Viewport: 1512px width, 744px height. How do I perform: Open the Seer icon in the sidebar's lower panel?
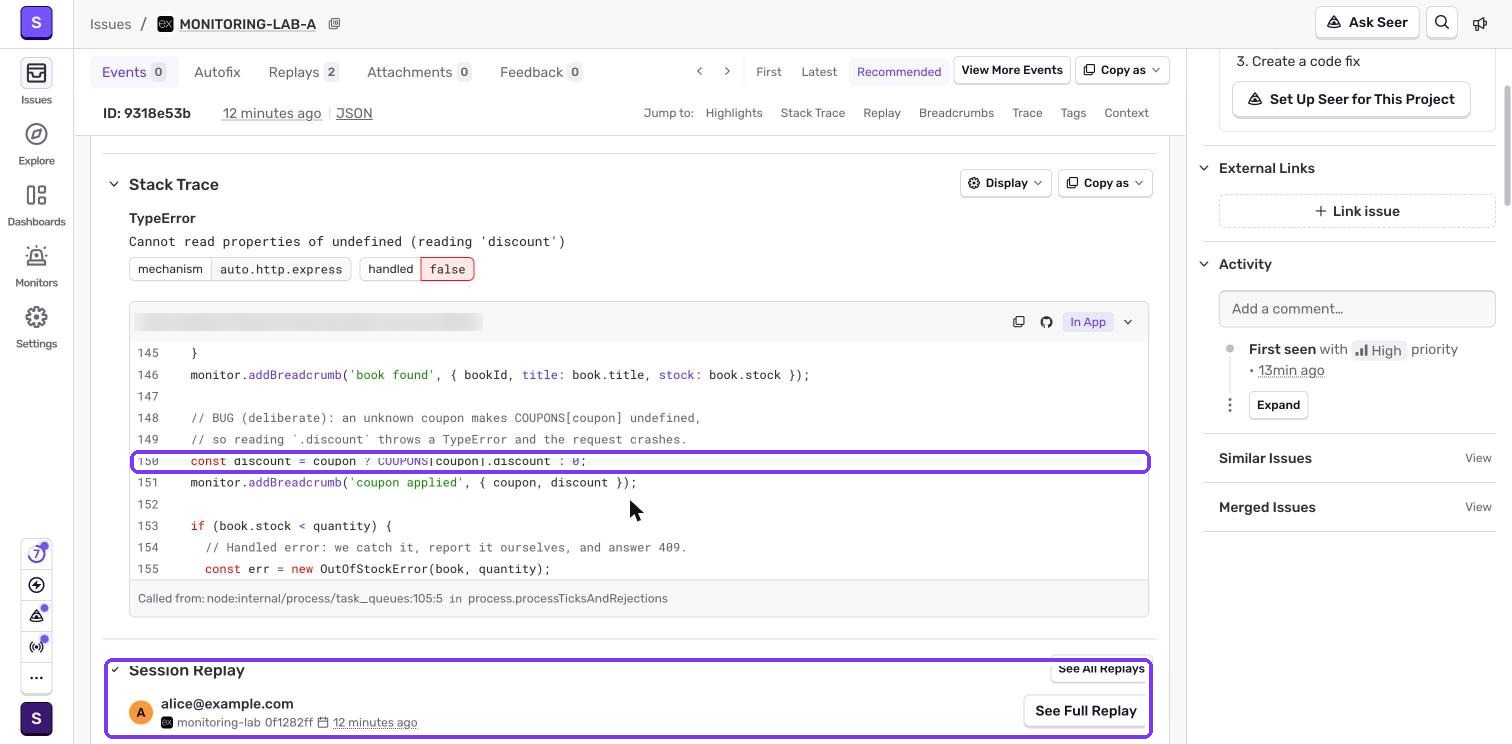point(37,616)
